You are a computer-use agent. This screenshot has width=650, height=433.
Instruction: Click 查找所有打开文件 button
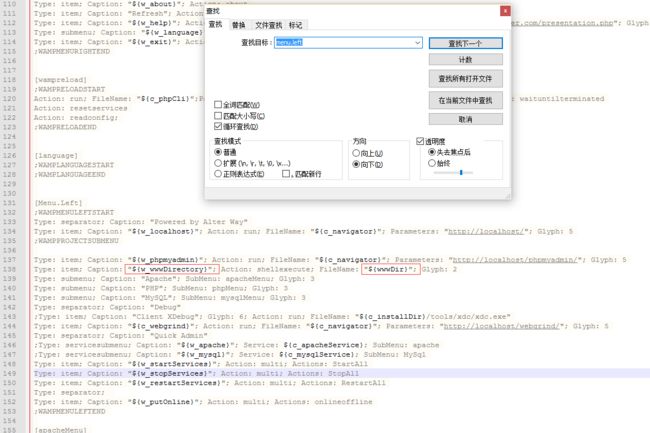pos(466,78)
